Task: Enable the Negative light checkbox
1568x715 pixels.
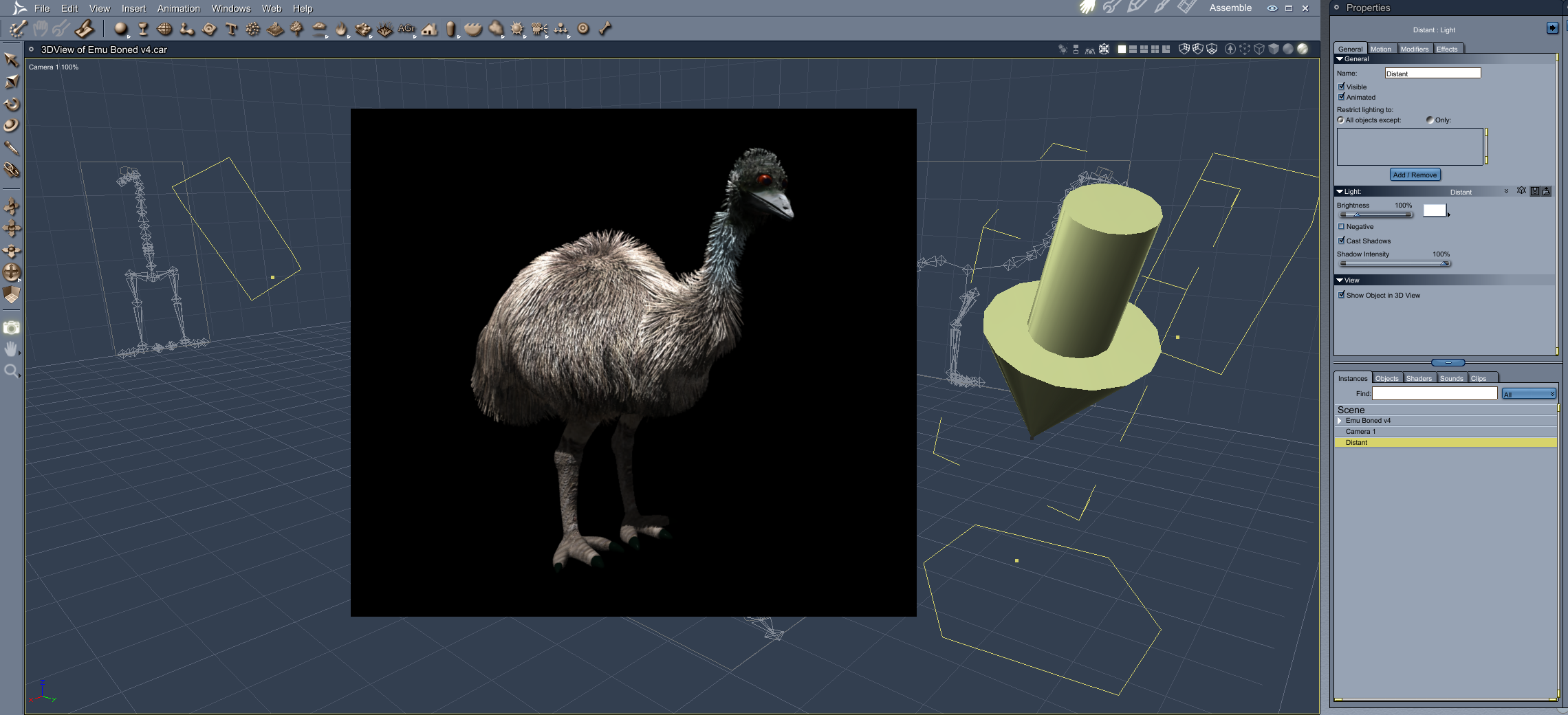Action: (x=1341, y=226)
